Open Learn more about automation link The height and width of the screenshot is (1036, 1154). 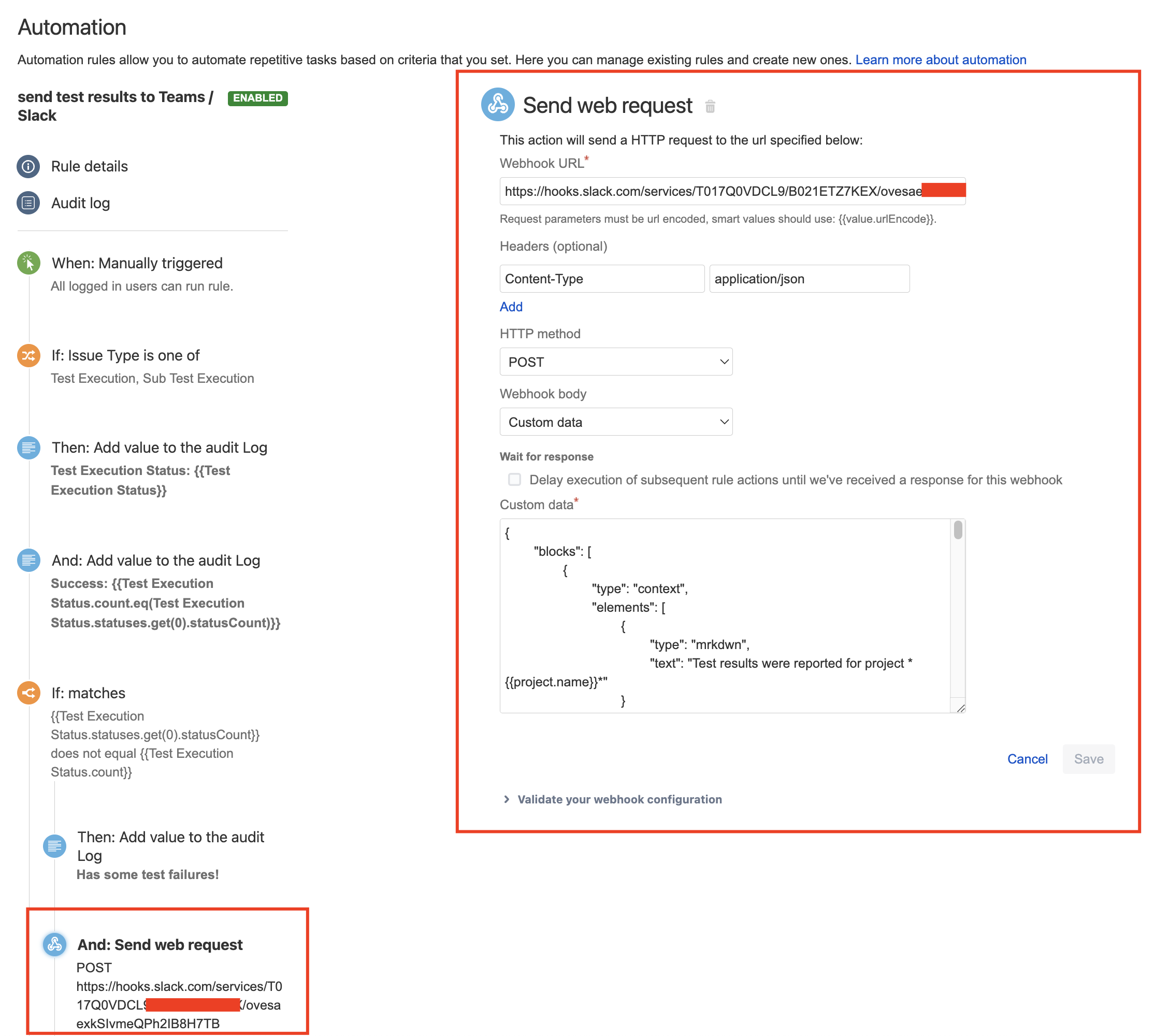click(x=941, y=60)
